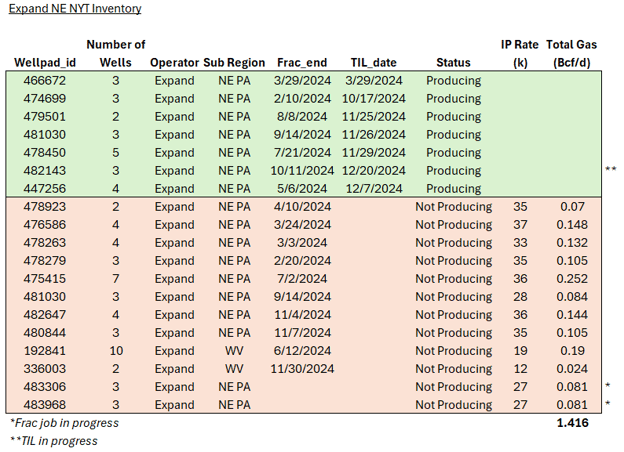624x452 pixels.
Task: Click the 'Sub Region' column header
Action: [234, 62]
